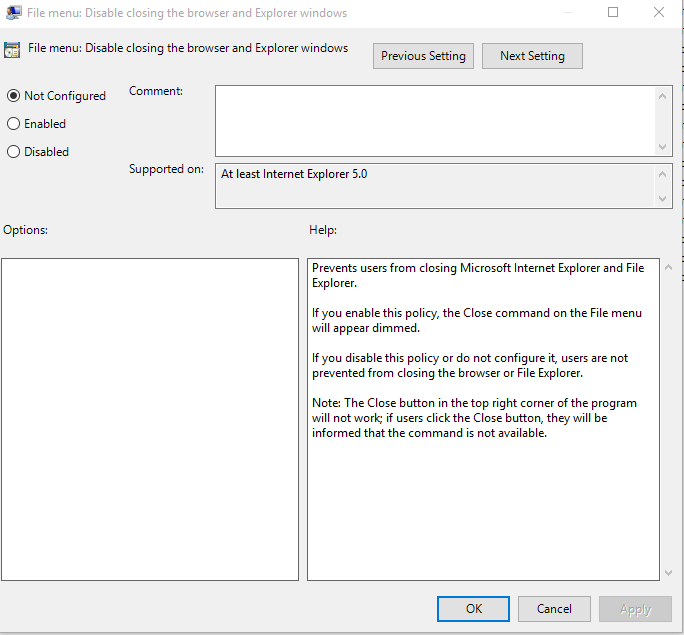684x635 pixels.
Task: Click the 'Options:' label
Action: (25, 230)
